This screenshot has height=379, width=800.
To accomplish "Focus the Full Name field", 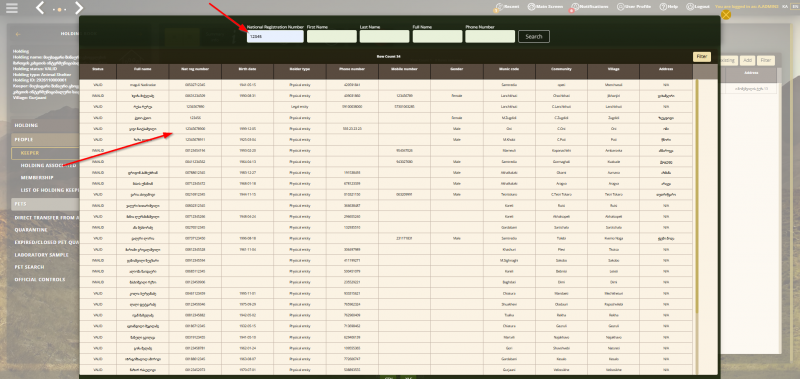I will pyautogui.click(x=437, y=36).
